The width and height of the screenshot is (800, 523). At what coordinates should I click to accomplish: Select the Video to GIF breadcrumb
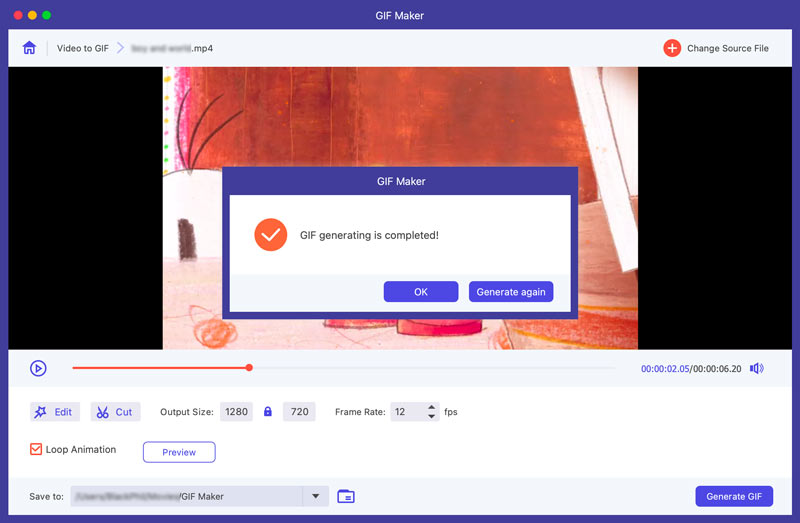(x=82, y=48)
